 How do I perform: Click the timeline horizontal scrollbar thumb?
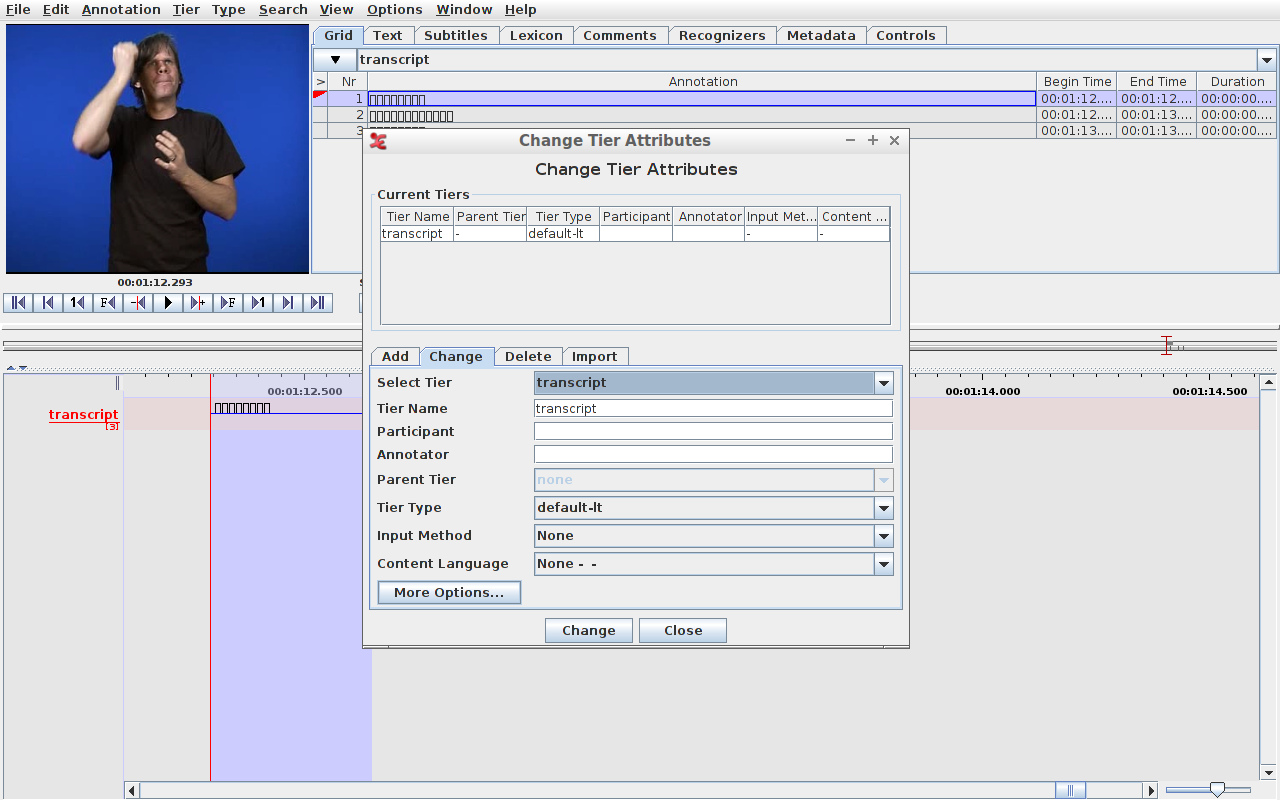1070,791
